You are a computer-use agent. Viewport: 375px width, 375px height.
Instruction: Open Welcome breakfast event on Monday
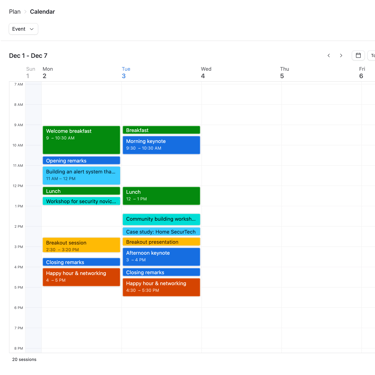coord(81,140)
